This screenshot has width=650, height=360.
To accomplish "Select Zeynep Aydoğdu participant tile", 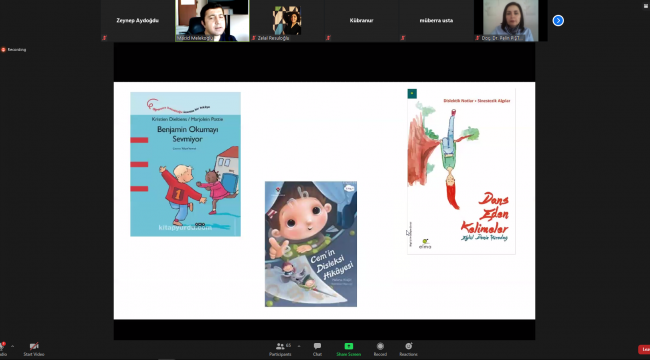I will pyautogui.click(x=138, y=21).
